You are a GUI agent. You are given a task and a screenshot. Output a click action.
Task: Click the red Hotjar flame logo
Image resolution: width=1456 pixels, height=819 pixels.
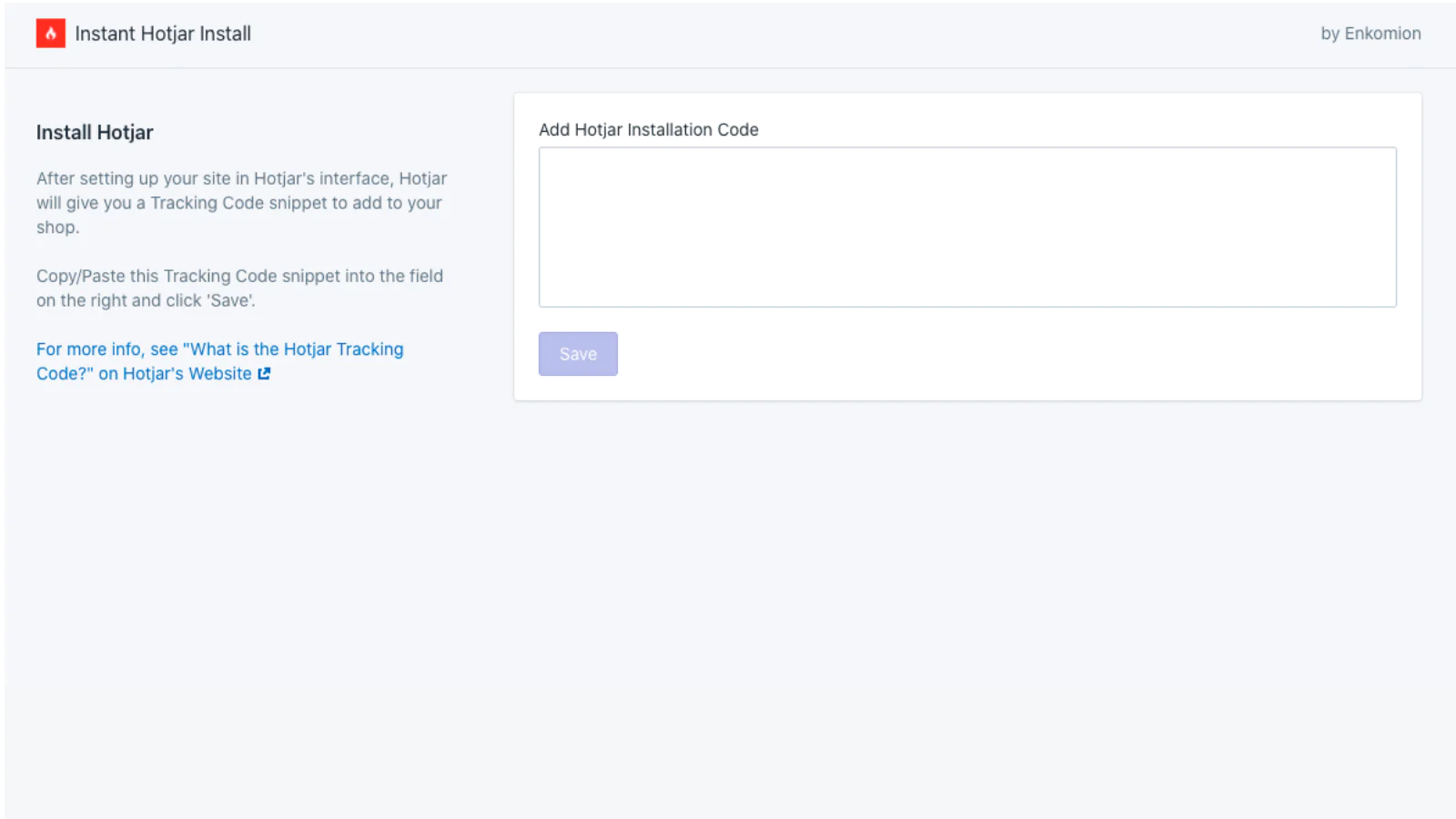pyautogui.click(x=50, y=34)
